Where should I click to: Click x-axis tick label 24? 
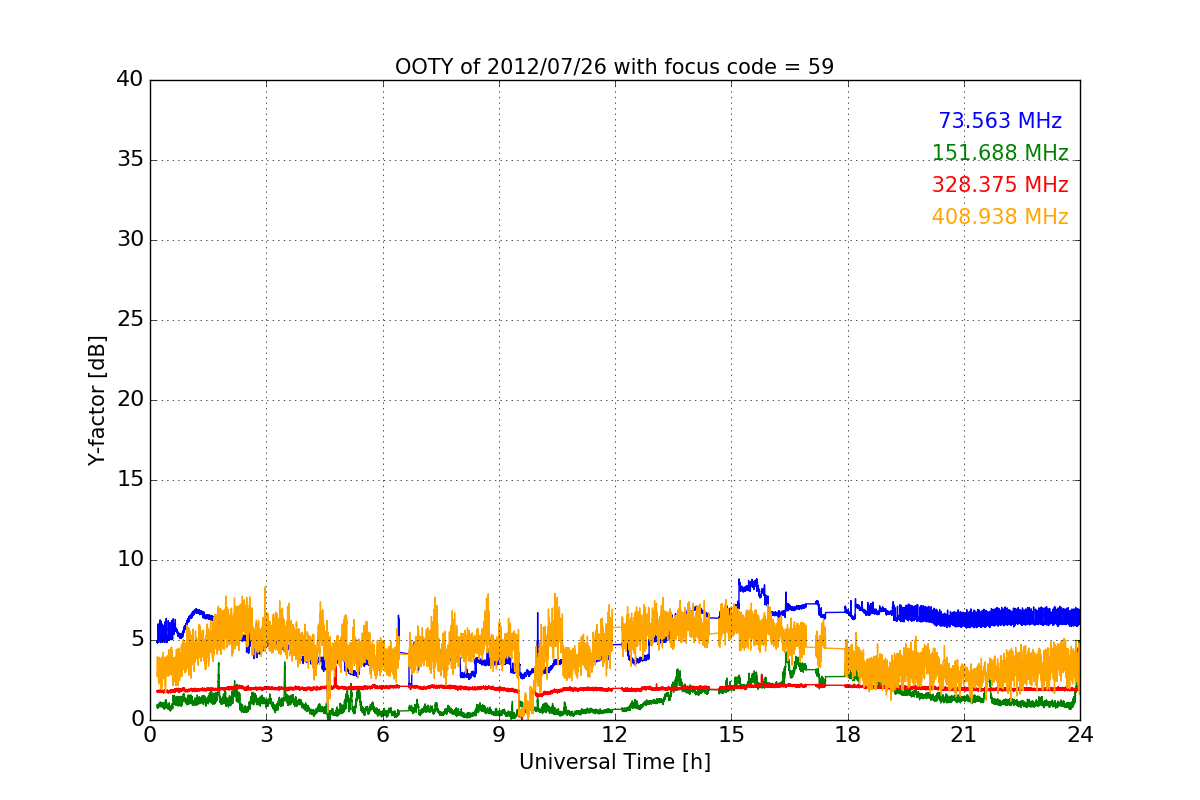[1080, 735]
